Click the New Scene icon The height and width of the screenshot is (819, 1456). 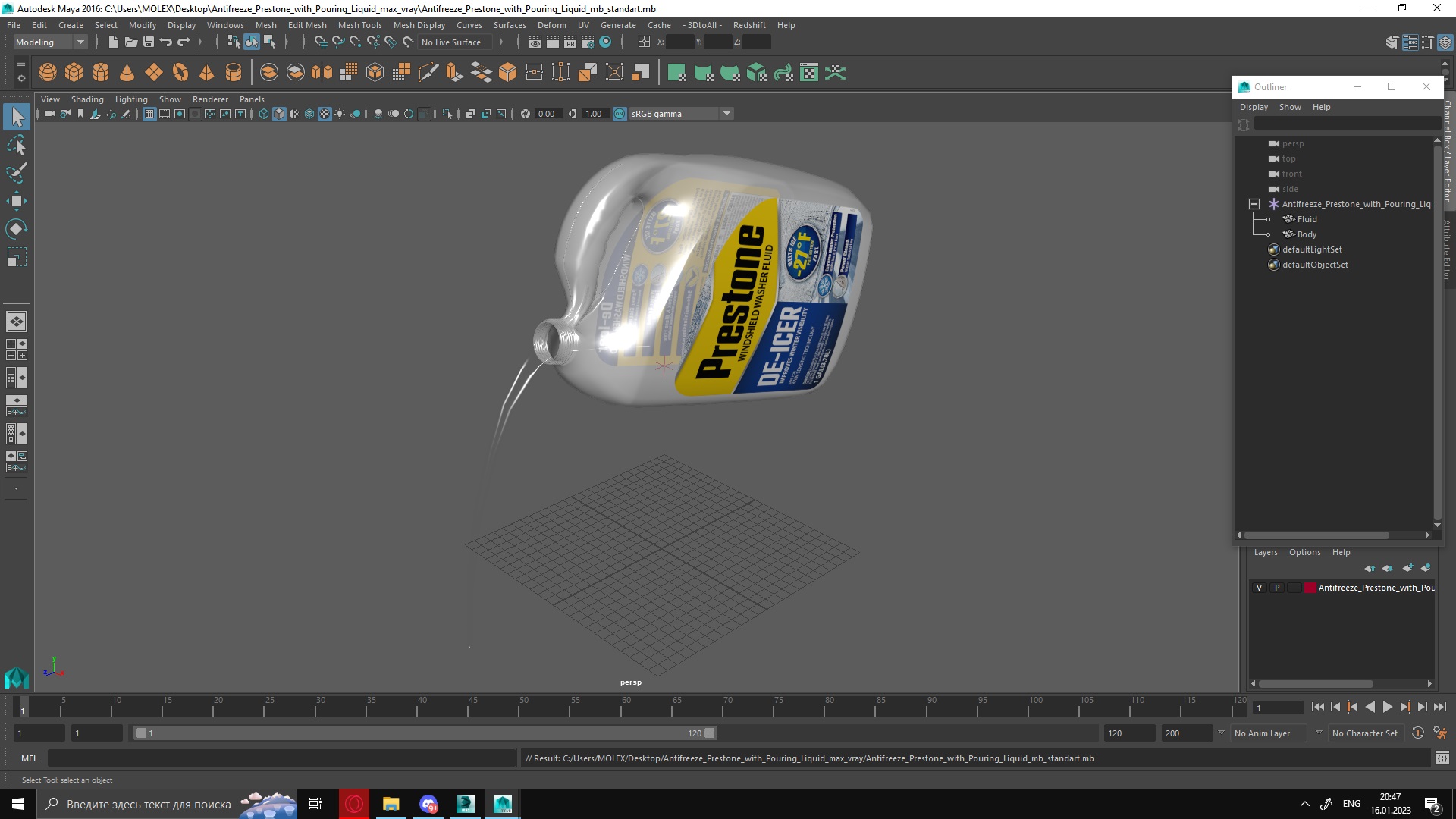pyautogui.click(x=113, y=42)
